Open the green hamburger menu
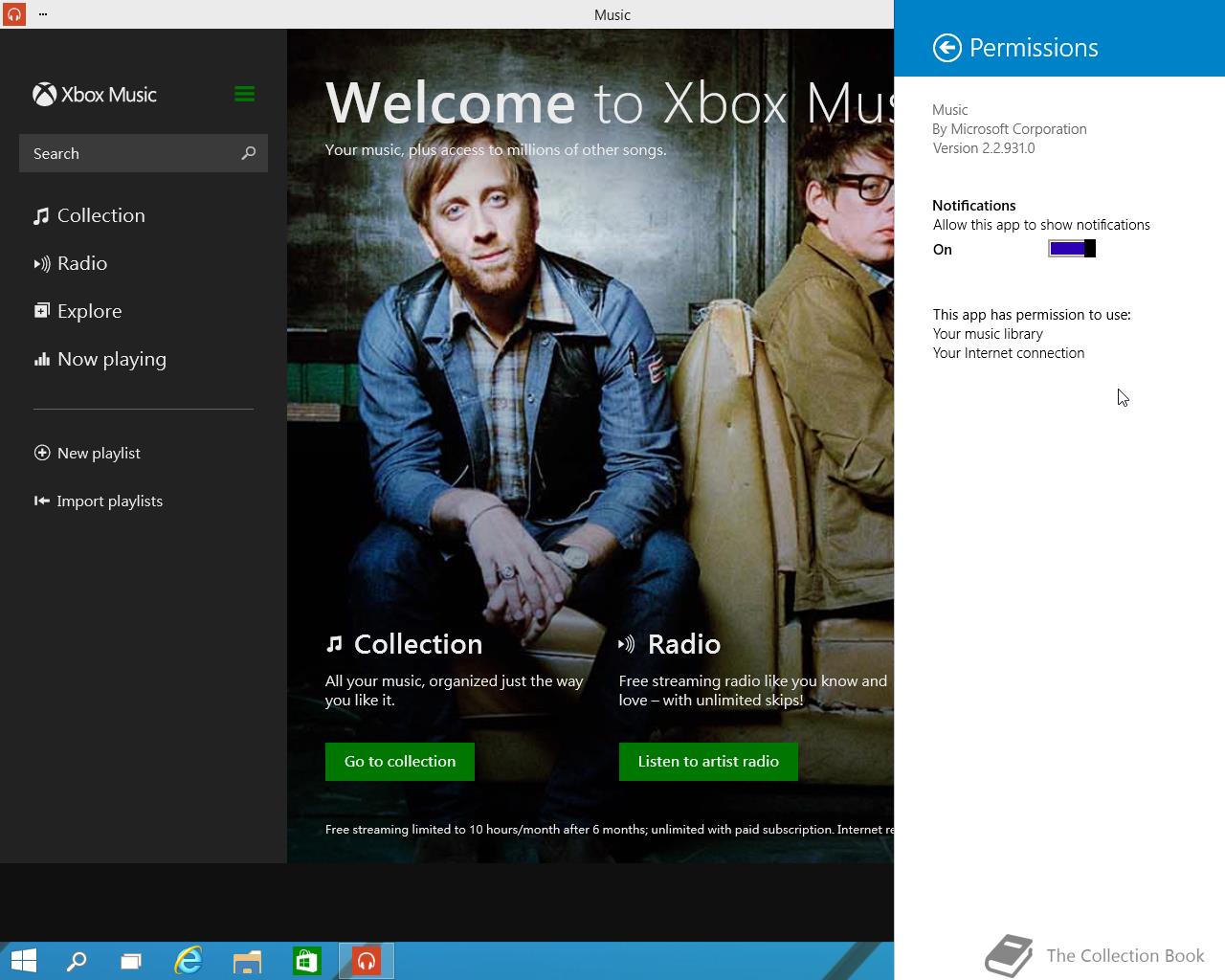Screen dimensions: 1225x980 tap(244, 94)
